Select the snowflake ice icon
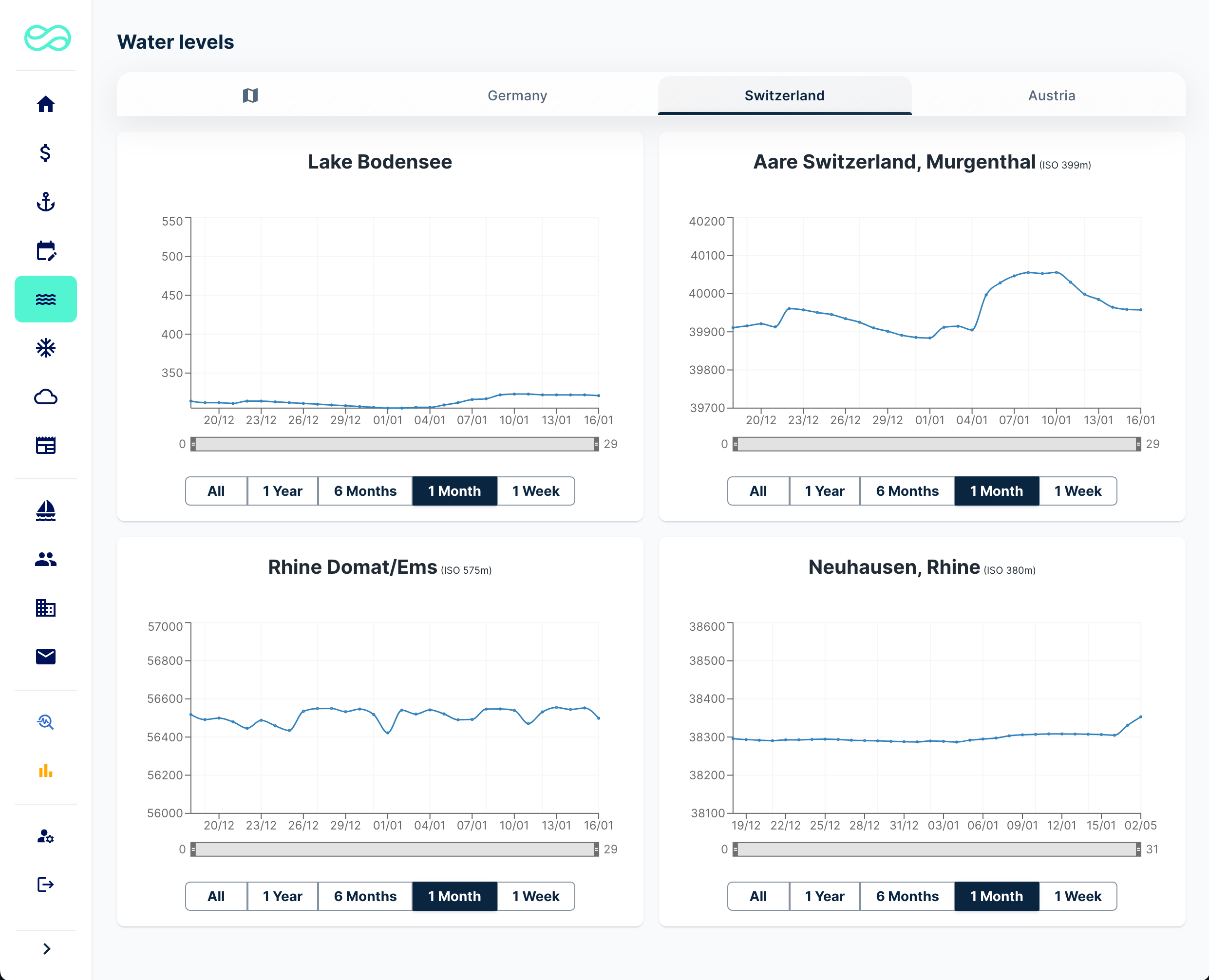 [x=46, y=348]
